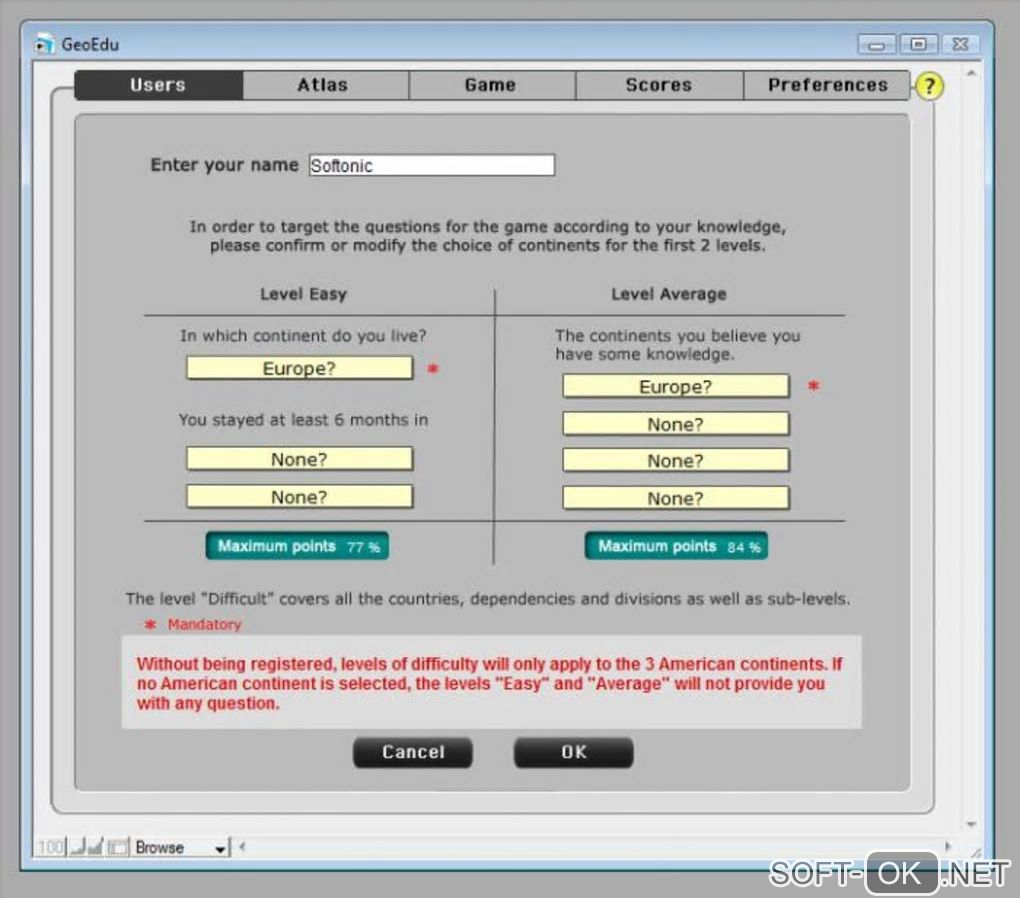This screenshot has width=1020, height=898.
Task: Toggle the status toolbar layout icon
Action: (118, 847)
